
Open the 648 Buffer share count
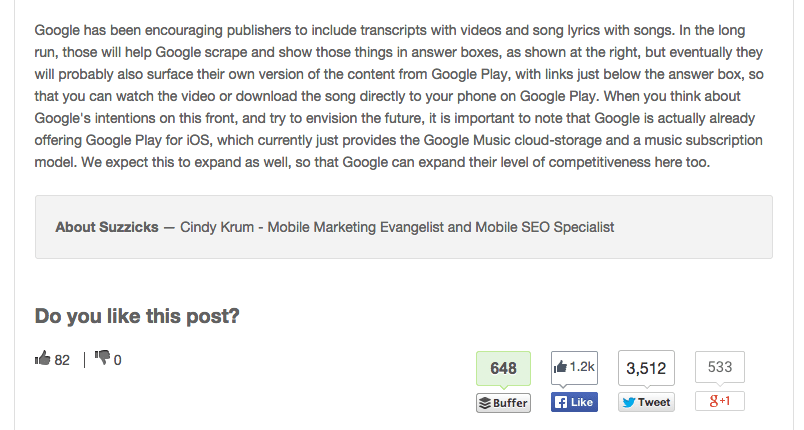pyautogui.click(x=503, y=368)
